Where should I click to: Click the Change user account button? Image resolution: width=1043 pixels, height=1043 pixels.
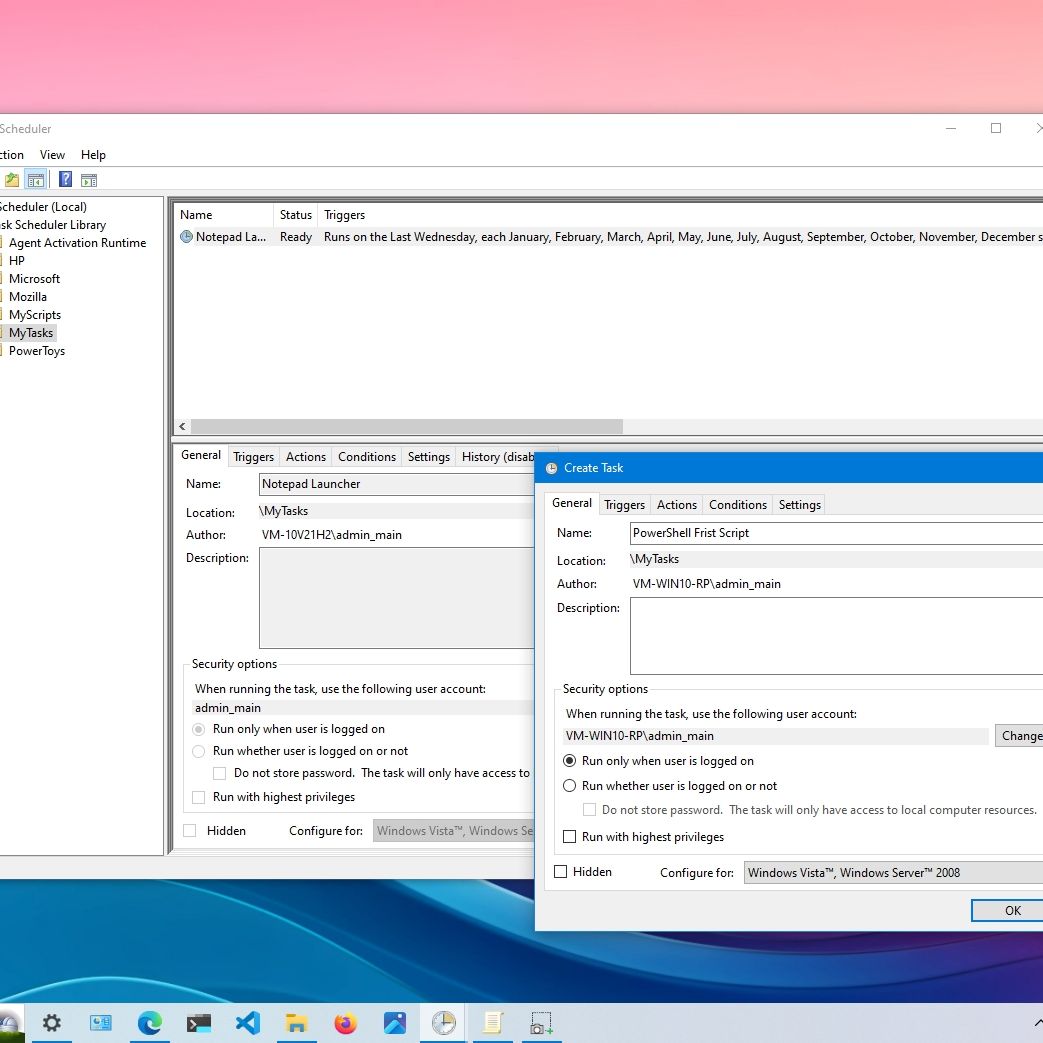(1020, 736)
